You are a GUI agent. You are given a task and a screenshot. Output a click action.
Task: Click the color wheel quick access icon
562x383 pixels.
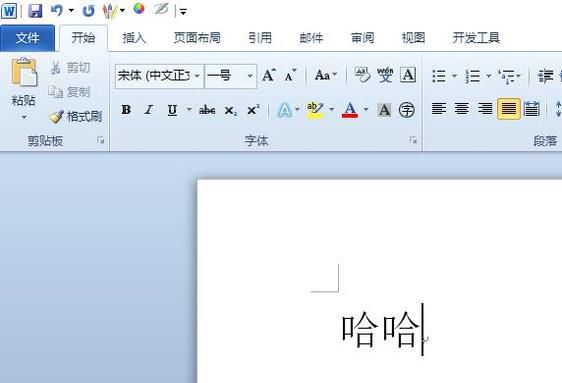coord(139,9)
